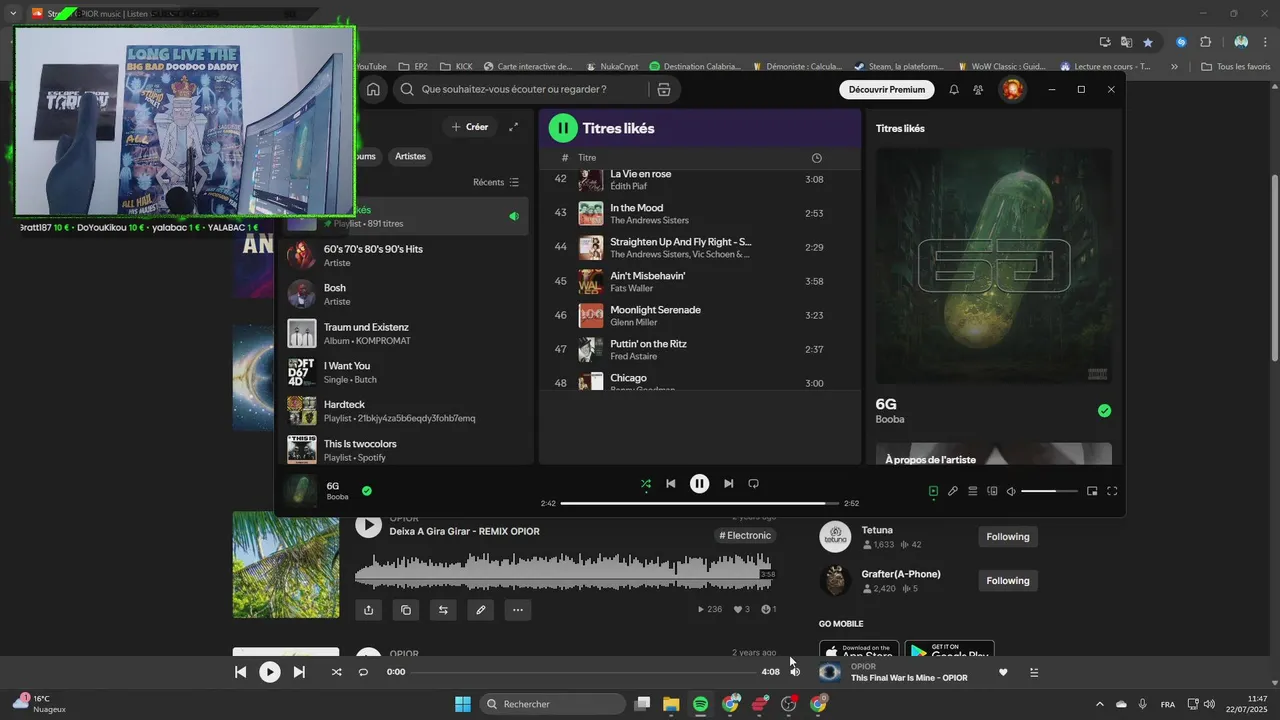
Task: Repost the Deixa A Gira Girar track
Action: pyautogui.click(x=443, y=609)
